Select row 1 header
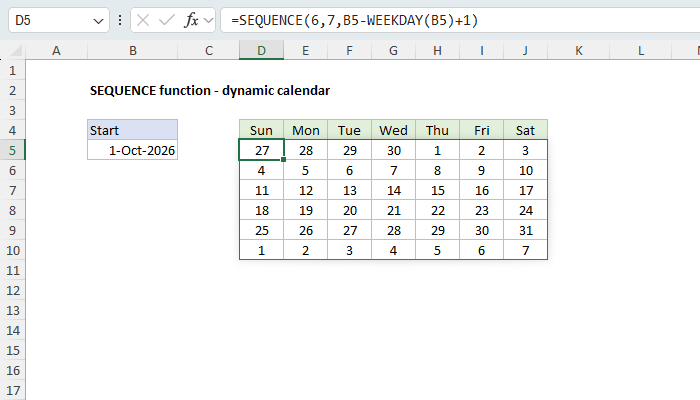 tap(12, 70)
